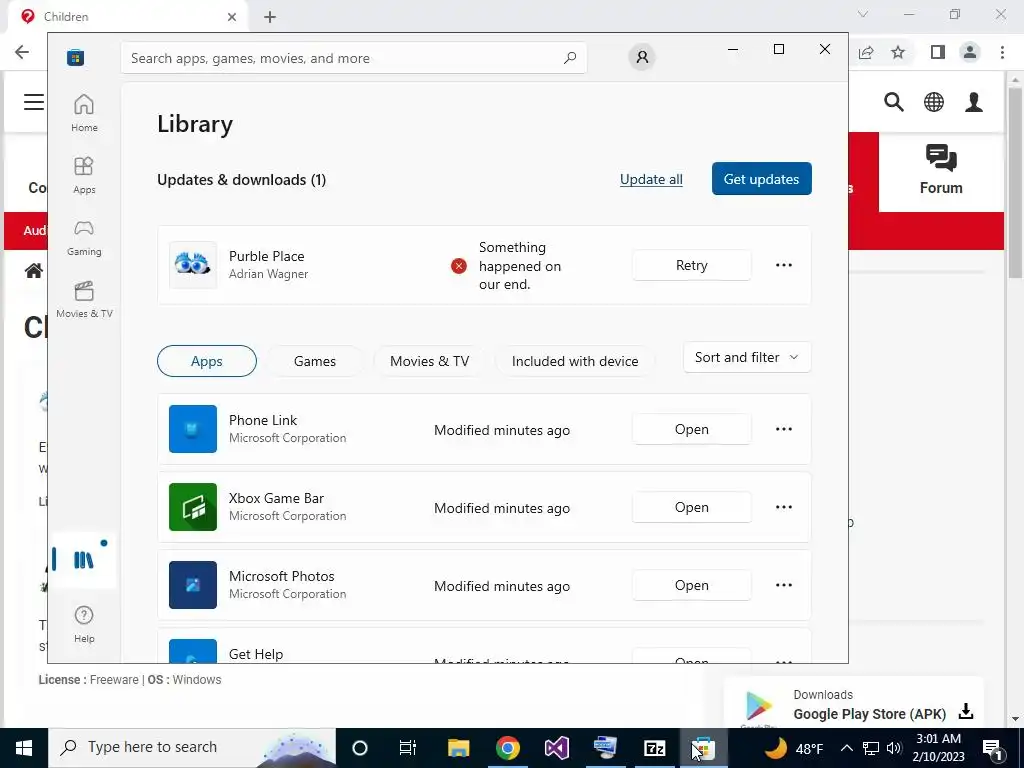1024x768 pixels.
Task: Open Xbox Game Bar app
Action: [692, 507]
